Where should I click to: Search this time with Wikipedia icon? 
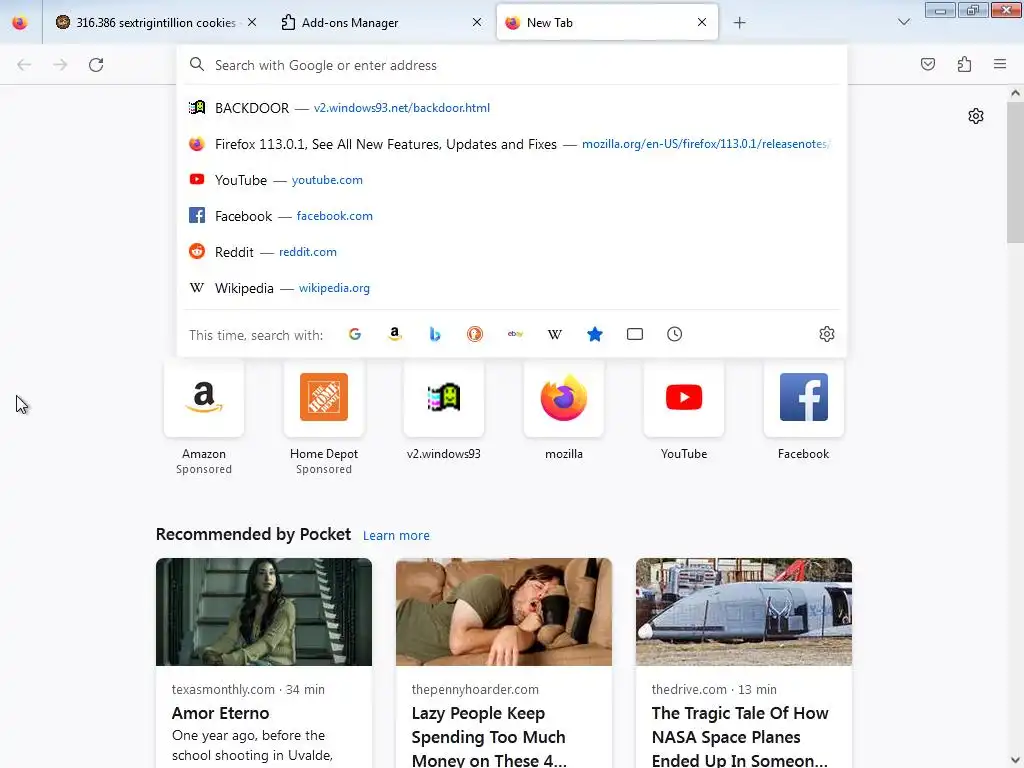click(554, 334)
